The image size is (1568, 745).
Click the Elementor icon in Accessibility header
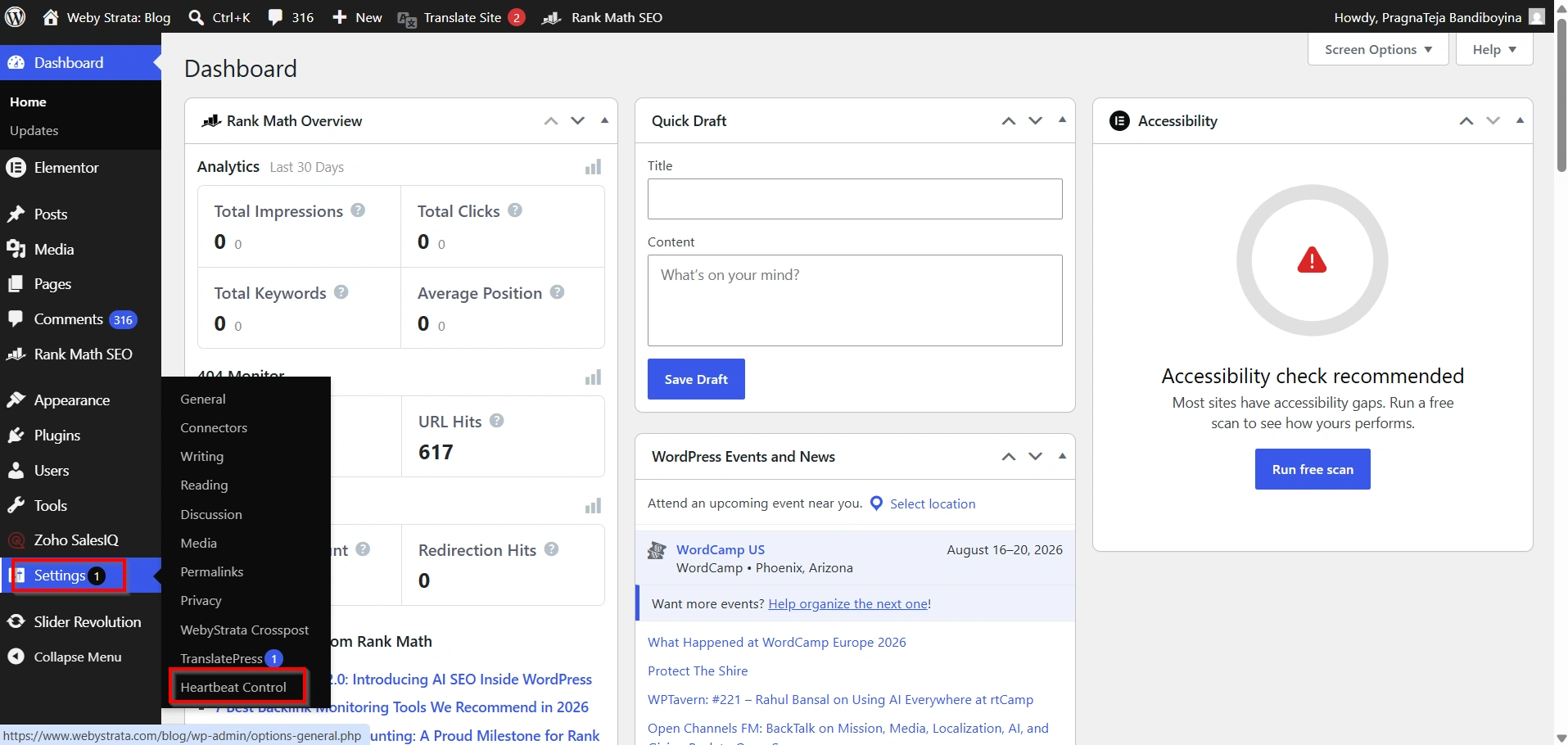pos(1119,121)
